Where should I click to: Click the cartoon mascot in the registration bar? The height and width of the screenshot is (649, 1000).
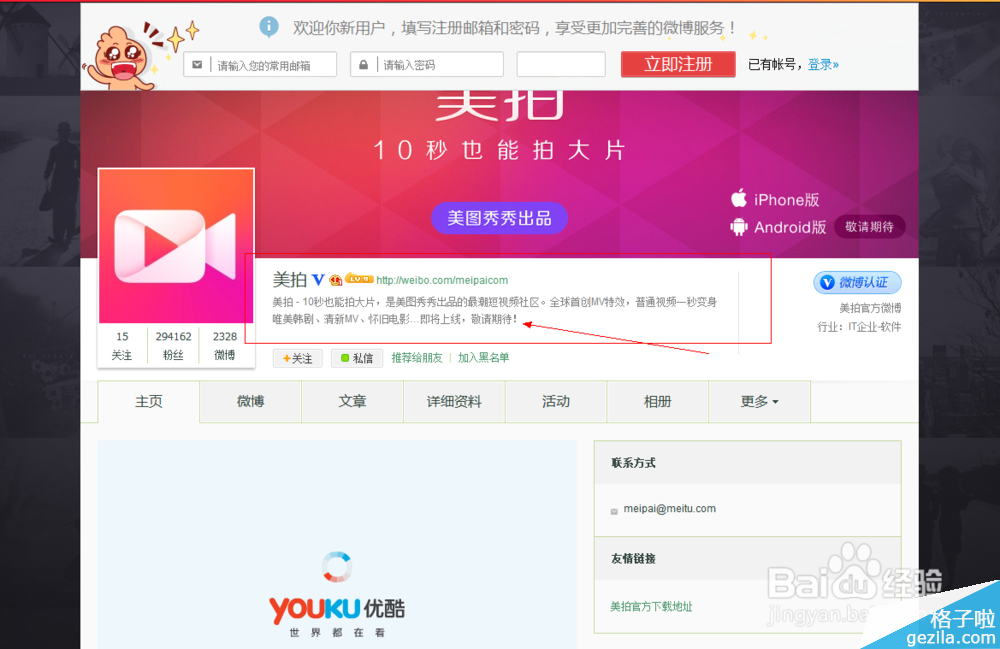tap(121, 57)
